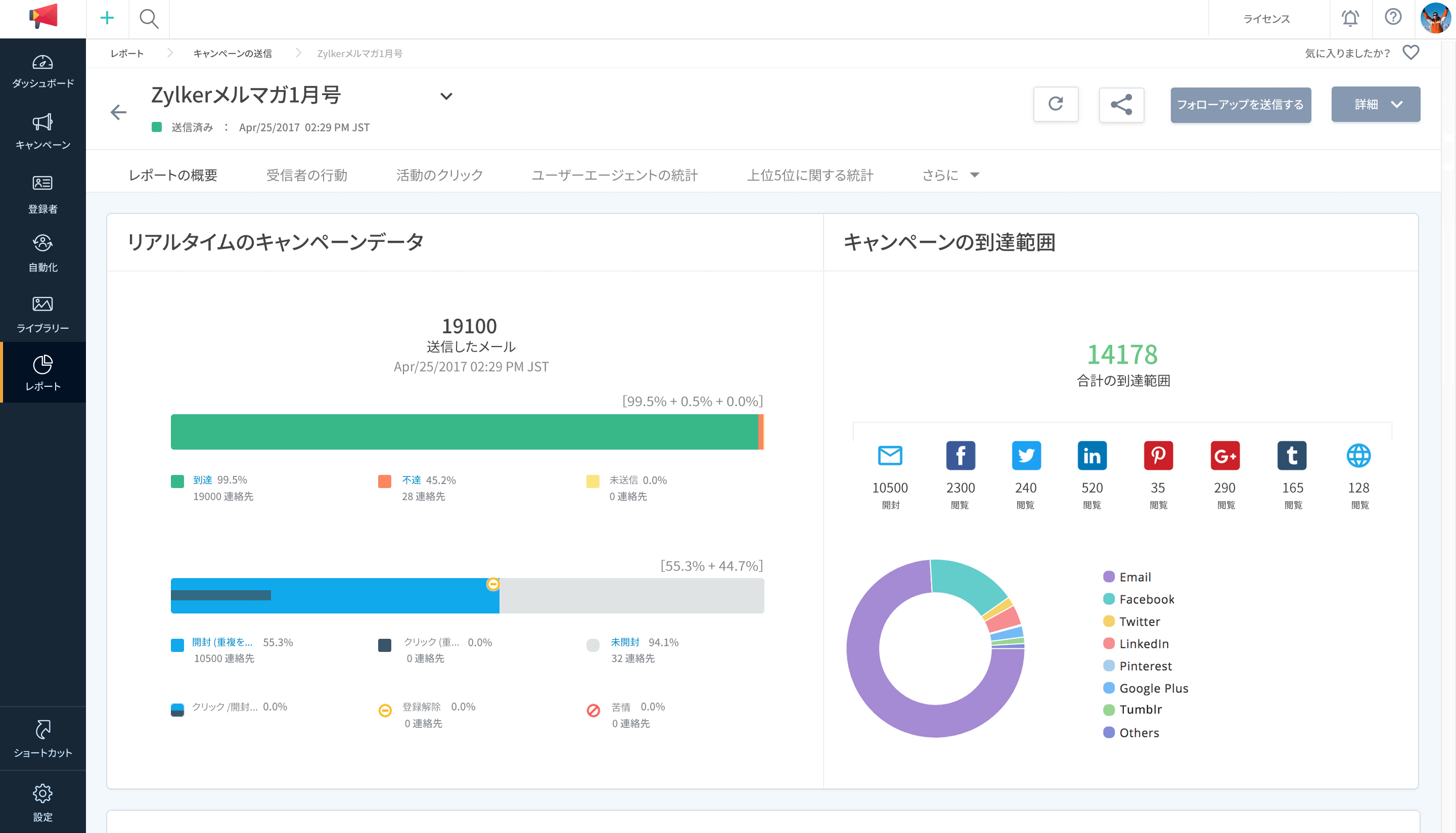The height and width of the screenshot is (833, 1456).
Task: Open ショートカット in sidebar
Action: [x=43, y=738]
